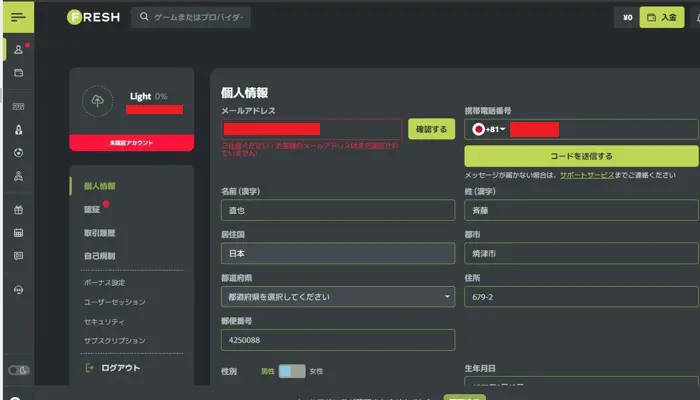This screenshot has height=400, width=700.
Task: Click the 住所 field showing 679-2
Action: click(581, 297)
